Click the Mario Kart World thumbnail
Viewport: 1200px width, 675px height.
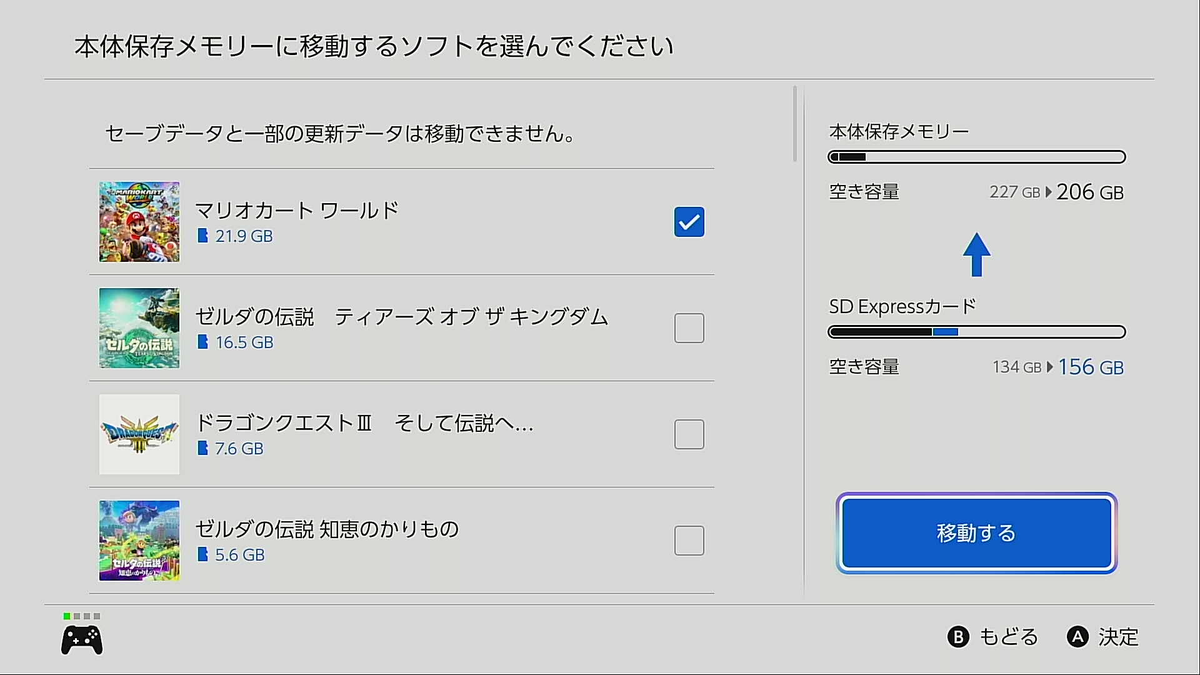pyautogui.click(x=139, y=222)
